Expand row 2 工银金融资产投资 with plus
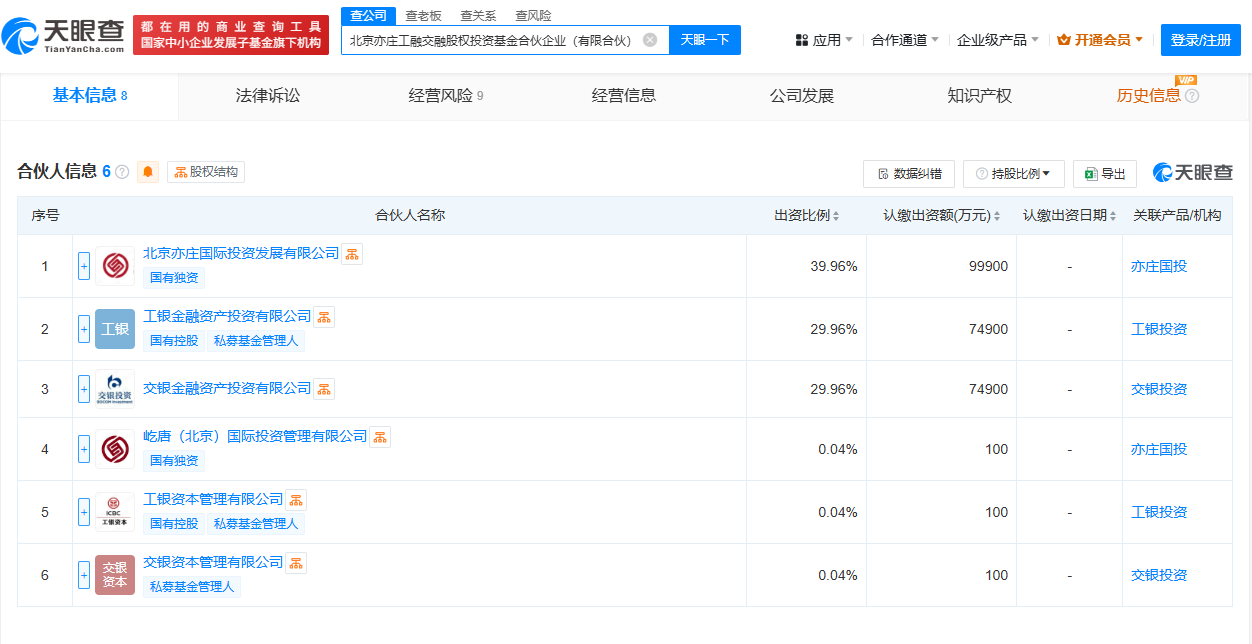The height and width of the screenshot is (644, 1252). click(x=84, y=329)
